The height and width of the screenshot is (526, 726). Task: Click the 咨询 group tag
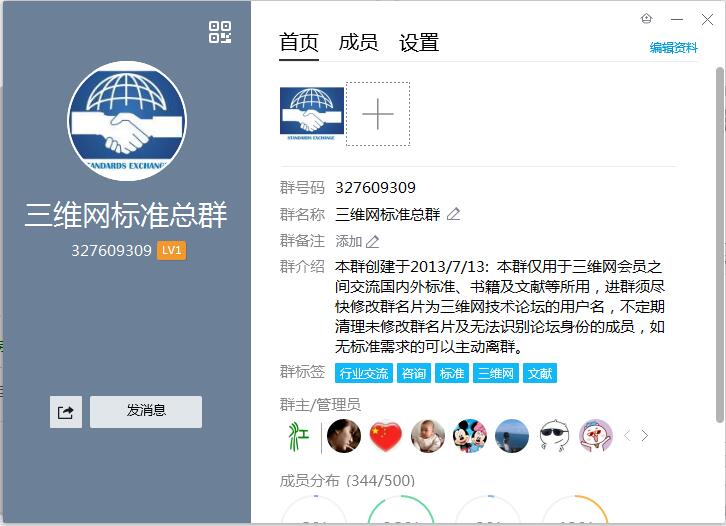tap(414, 373)
